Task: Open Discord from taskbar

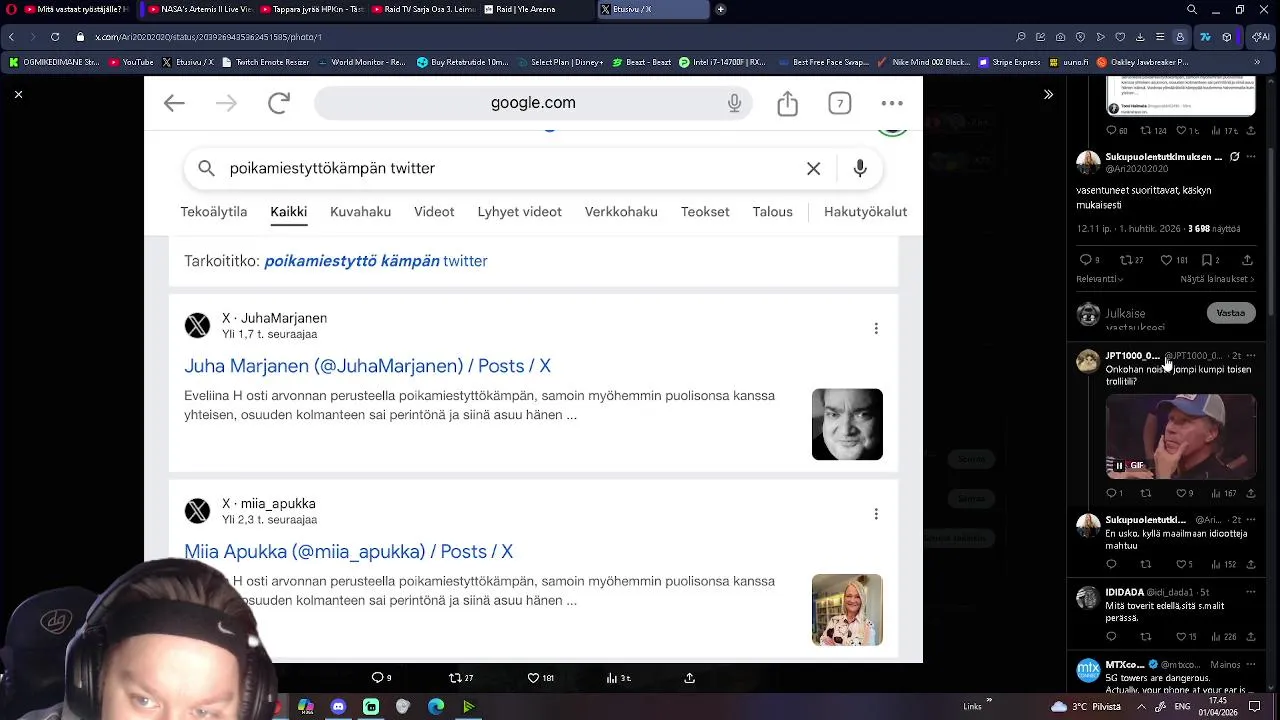Action: [x=338, y=706]
